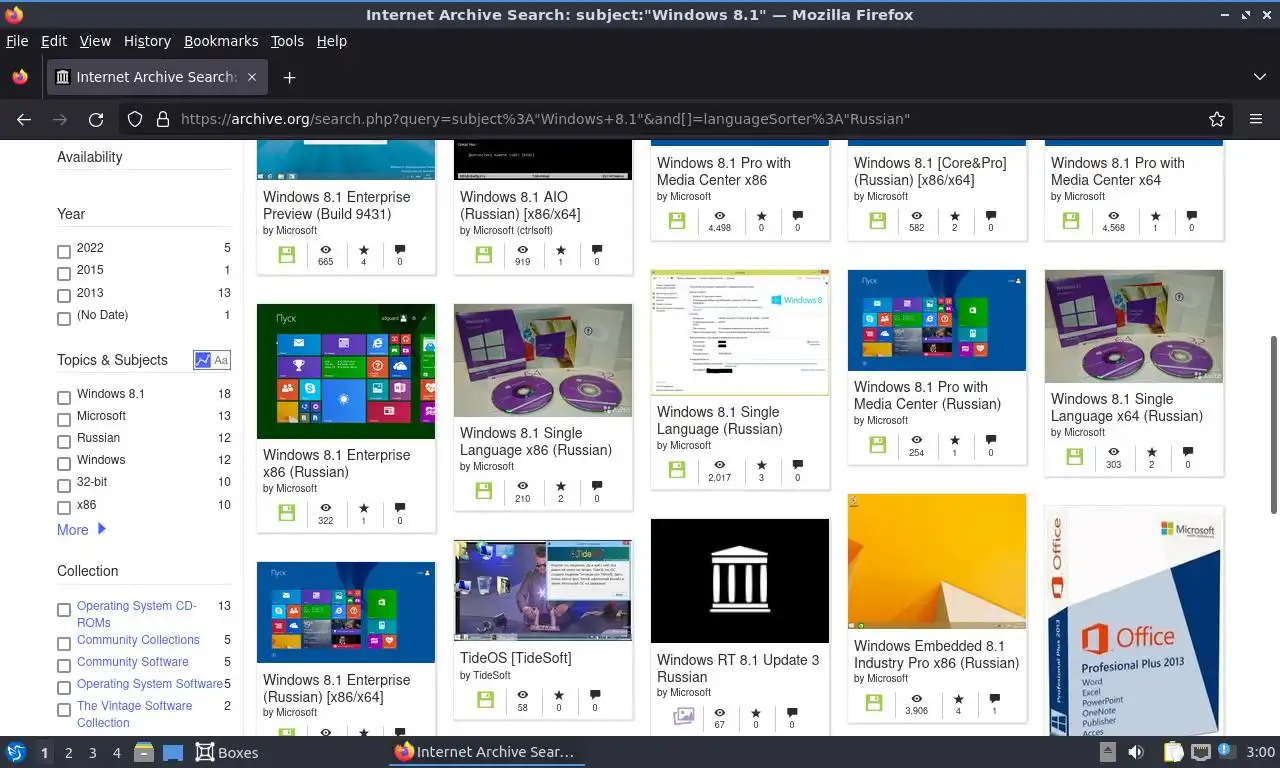Click the image media type icon on Windows RT 8.1 Update 3

coord(684,716)
